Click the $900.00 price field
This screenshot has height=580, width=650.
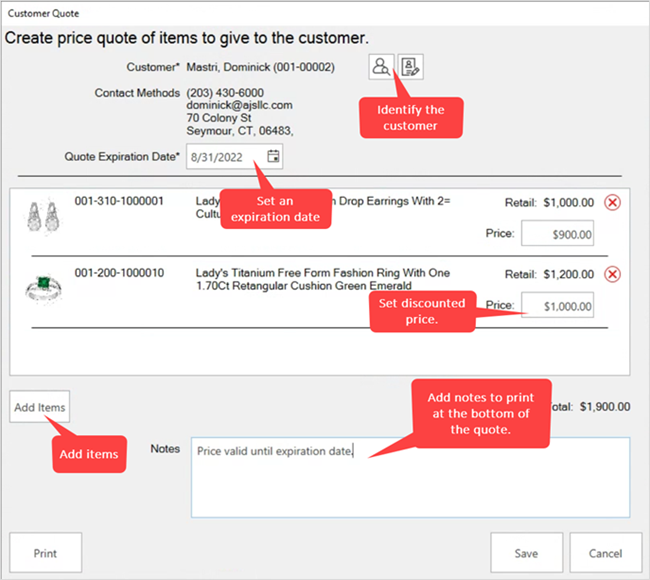pos(557,235)
